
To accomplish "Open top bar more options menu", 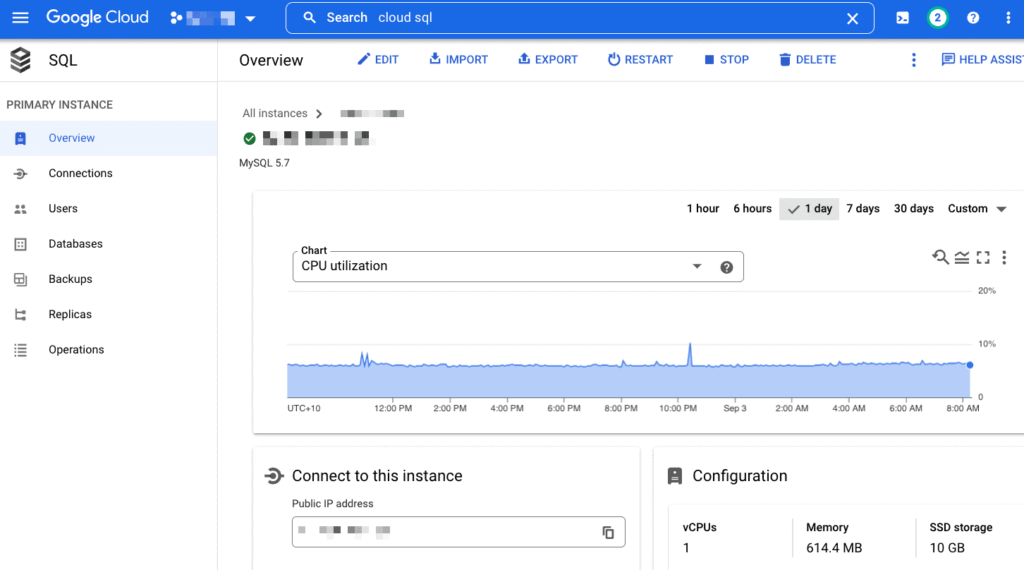I will (1008, 18).
